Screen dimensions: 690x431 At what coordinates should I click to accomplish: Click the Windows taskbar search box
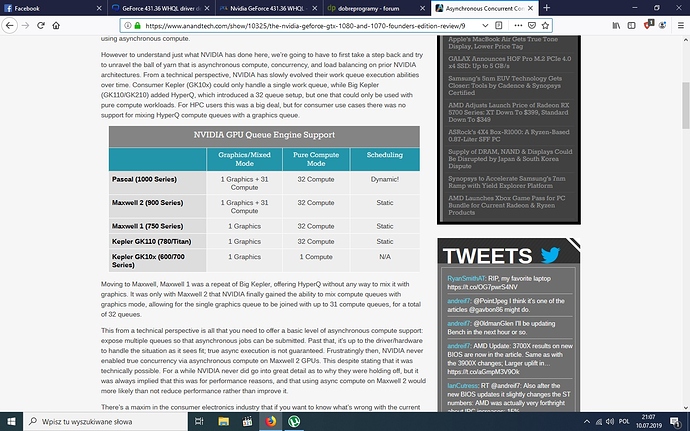click(106, 422)
